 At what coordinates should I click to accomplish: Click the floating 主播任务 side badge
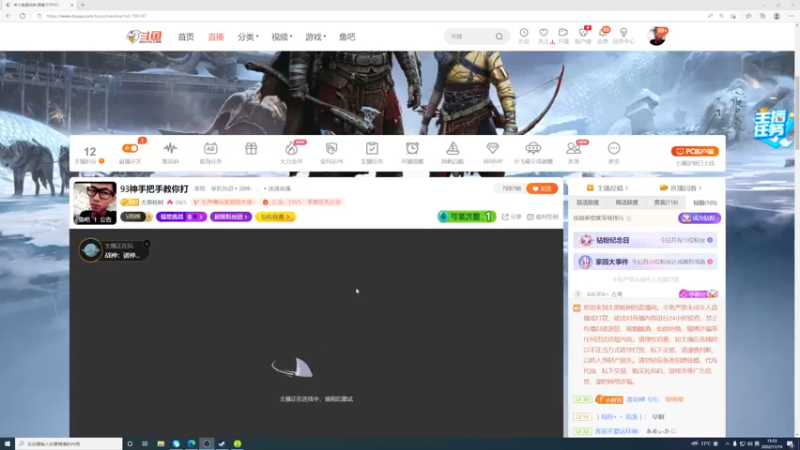773,128
